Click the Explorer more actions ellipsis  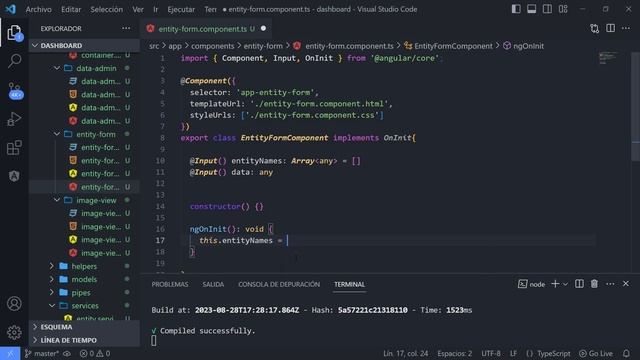[126, 28]
